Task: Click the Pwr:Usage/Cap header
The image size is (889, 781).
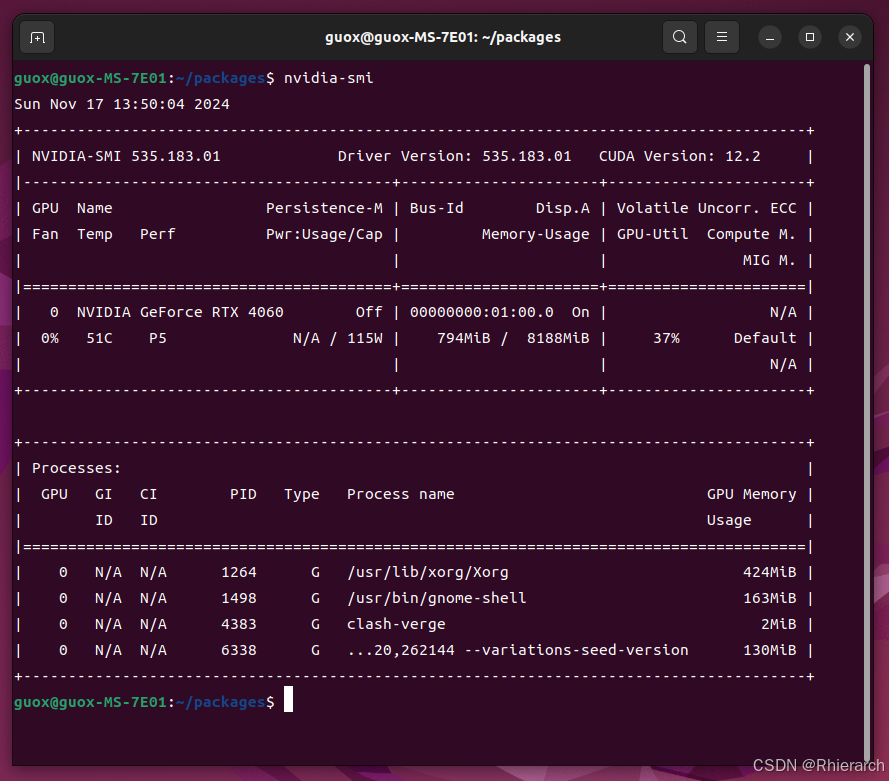Action: pyautogui.click(x=324, y=235)
